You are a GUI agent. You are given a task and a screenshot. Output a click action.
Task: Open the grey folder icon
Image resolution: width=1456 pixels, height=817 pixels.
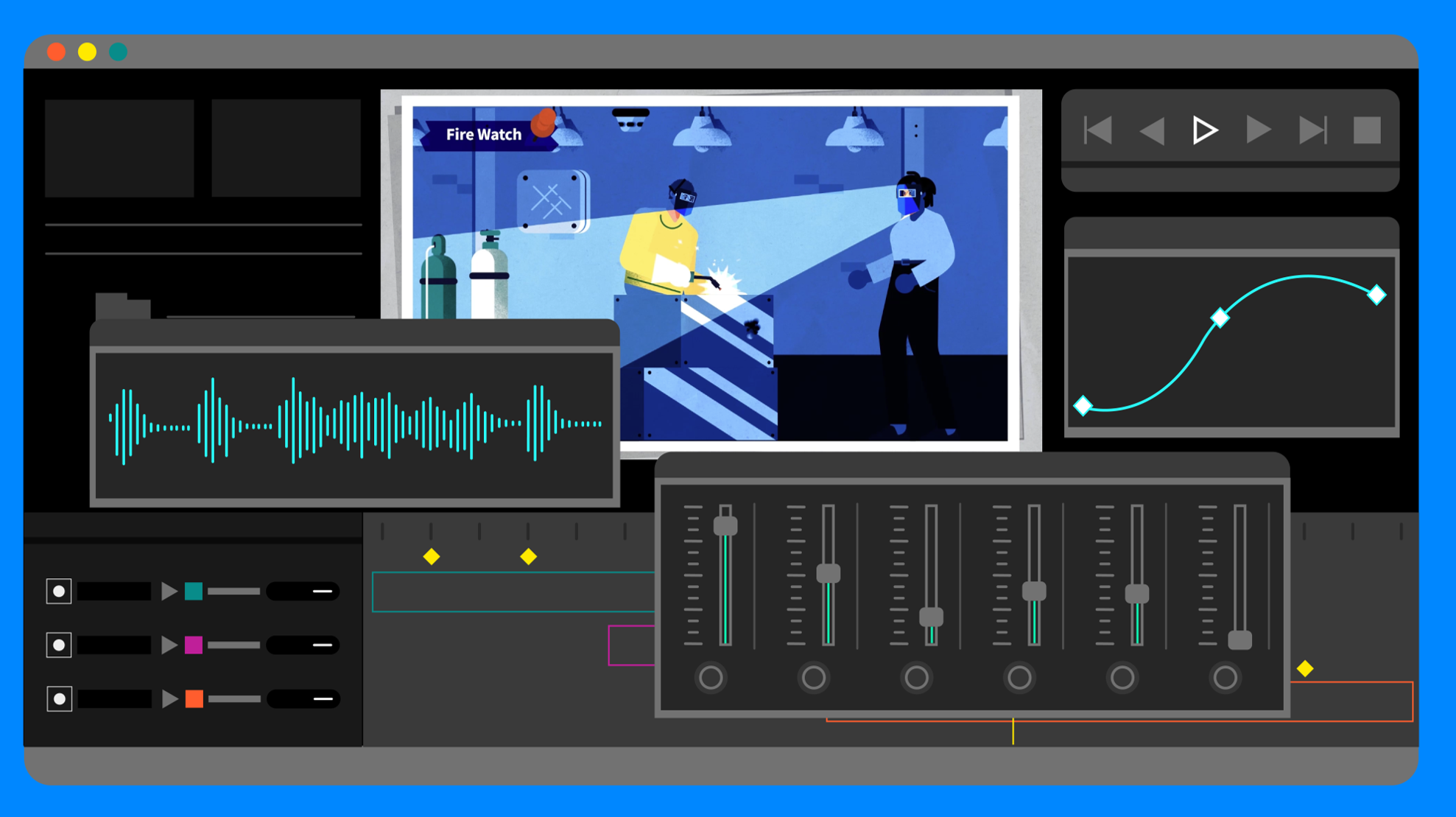(123, 306)
